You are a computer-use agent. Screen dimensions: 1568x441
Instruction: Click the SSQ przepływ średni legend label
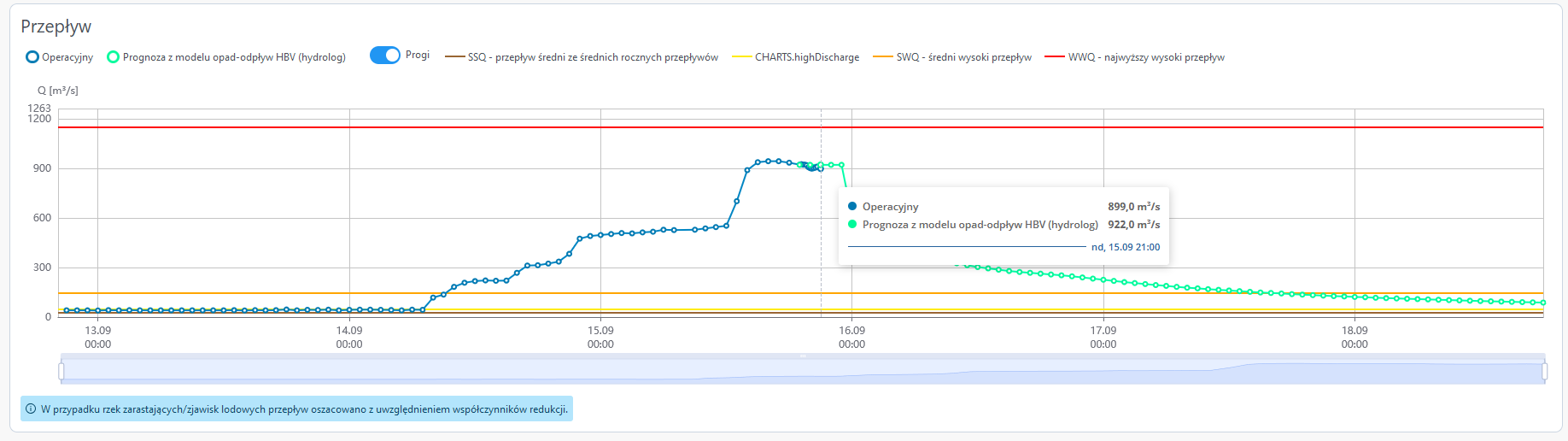[x=593, y=57]
